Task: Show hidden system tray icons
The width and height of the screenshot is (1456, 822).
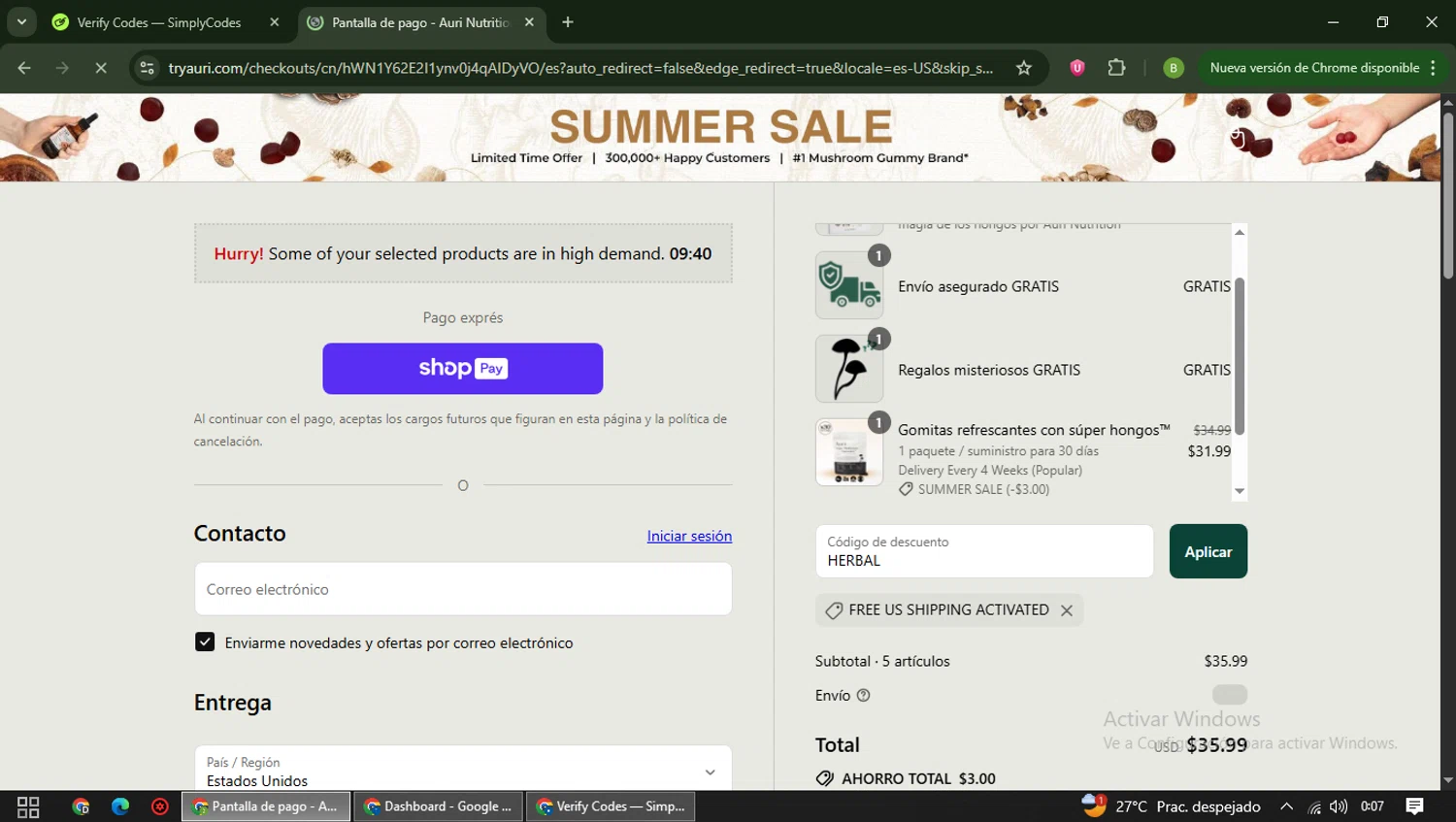Action: pos(1286,806)
